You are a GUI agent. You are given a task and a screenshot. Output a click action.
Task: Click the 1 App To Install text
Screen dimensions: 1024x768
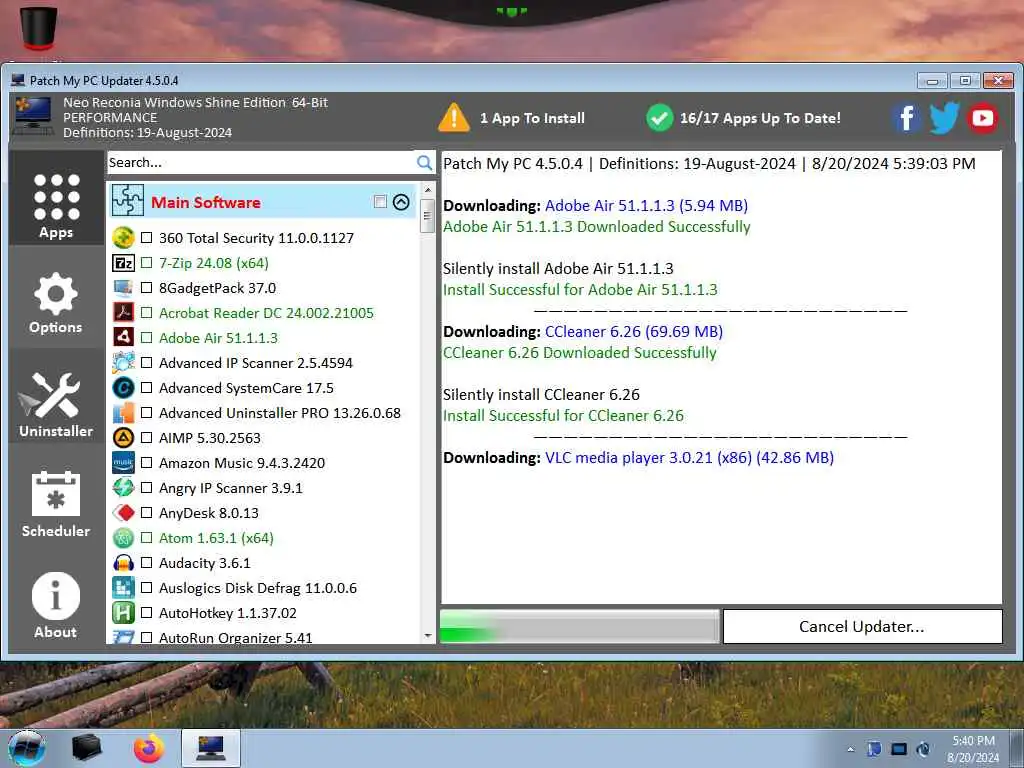[532, 118]
